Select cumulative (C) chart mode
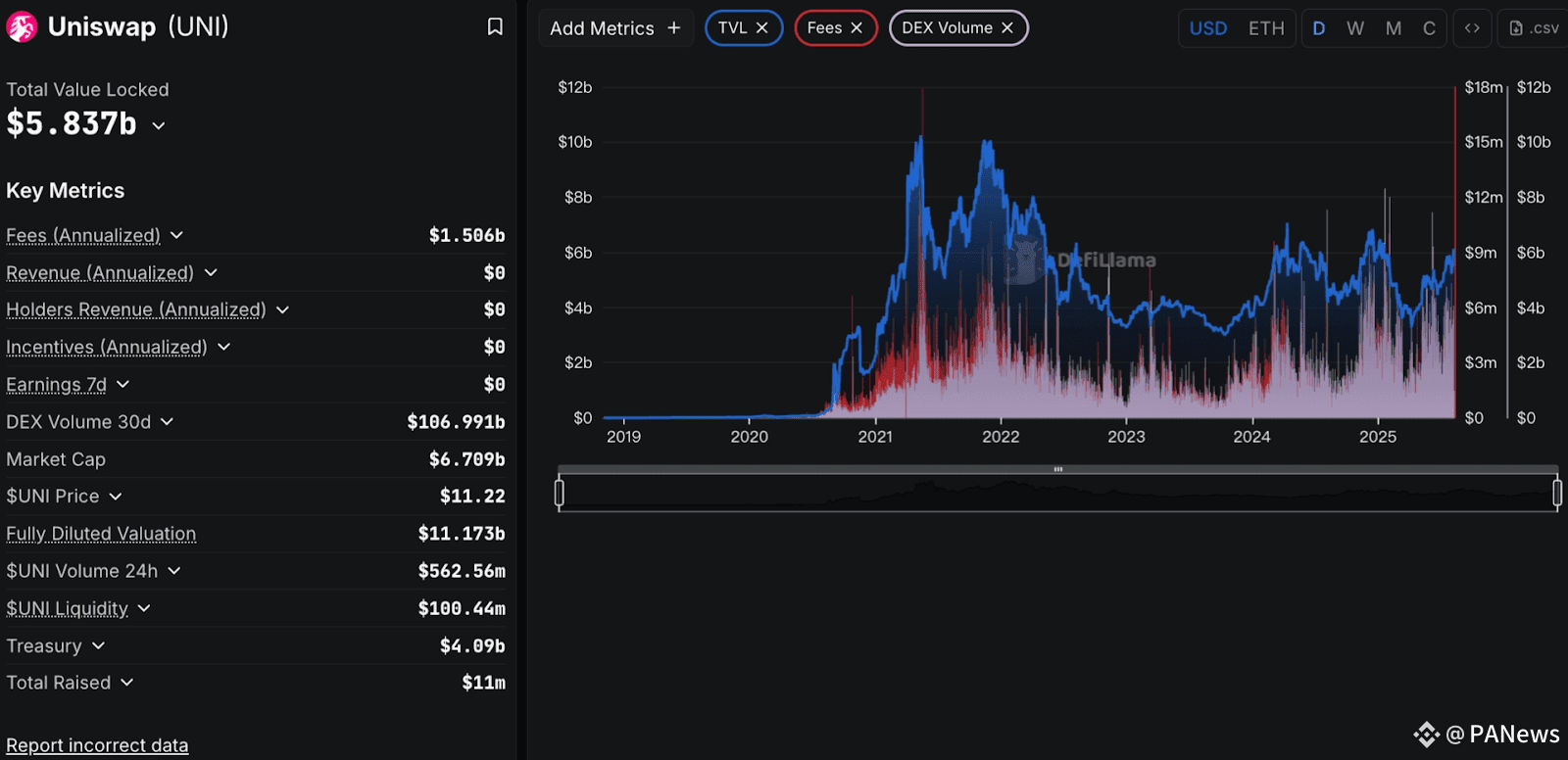Image resolution: width=1568 pixels, height=760 pixels. point(1429,28)
